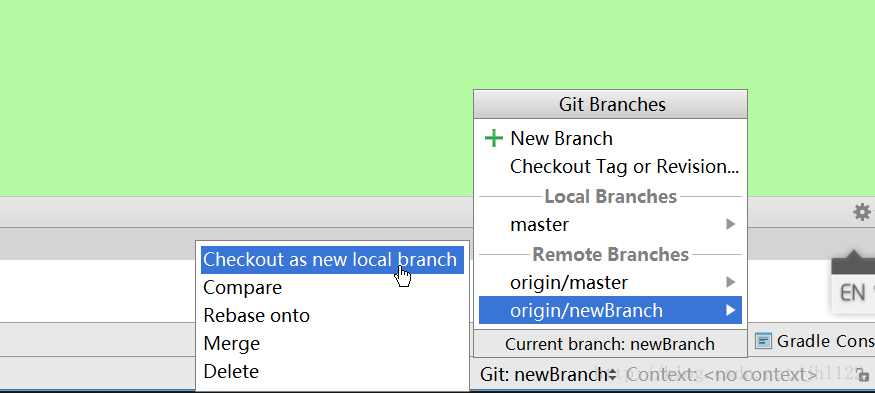
Task: Expand the origin/newBranch submenu arrow
Action: point(730,310)
